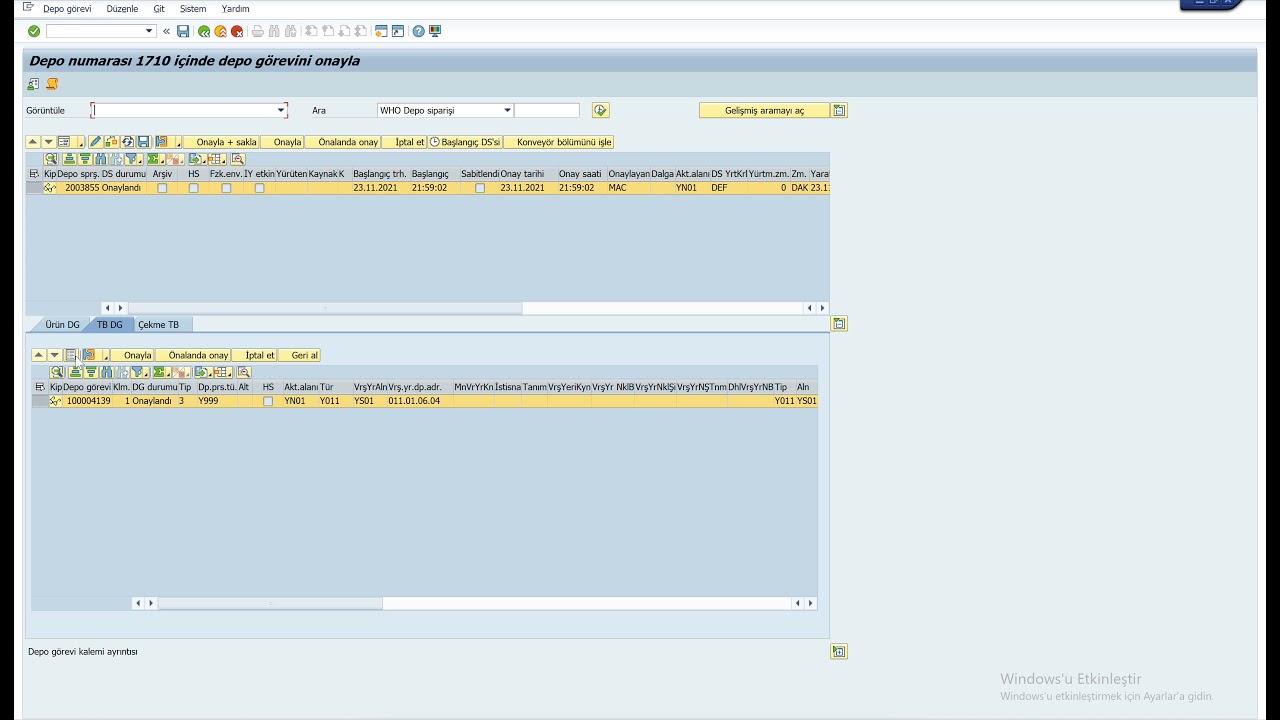Click the red Cancel icon
Viewport: 1280px width, 720px height.
[237, 31]
